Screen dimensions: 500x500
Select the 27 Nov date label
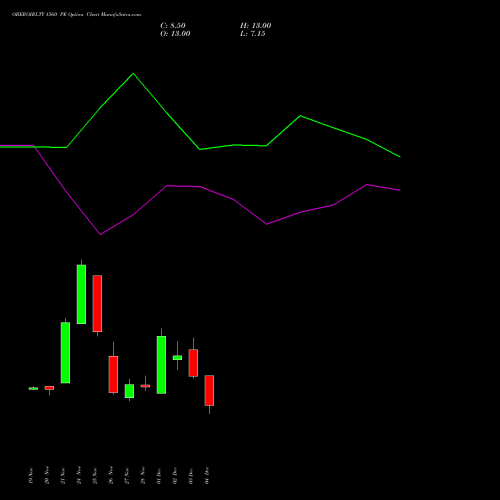127,476
